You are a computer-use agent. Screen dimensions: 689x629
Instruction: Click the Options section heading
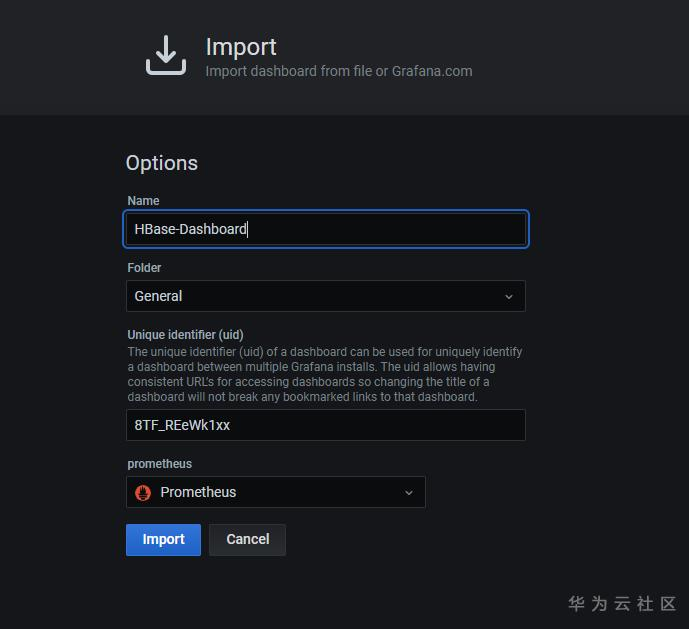162,163
